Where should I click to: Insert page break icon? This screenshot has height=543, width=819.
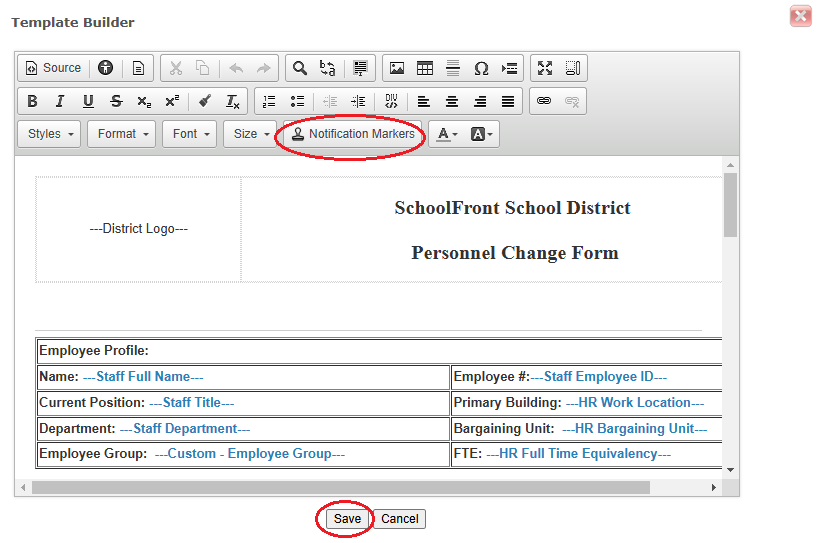coord(509,68)
